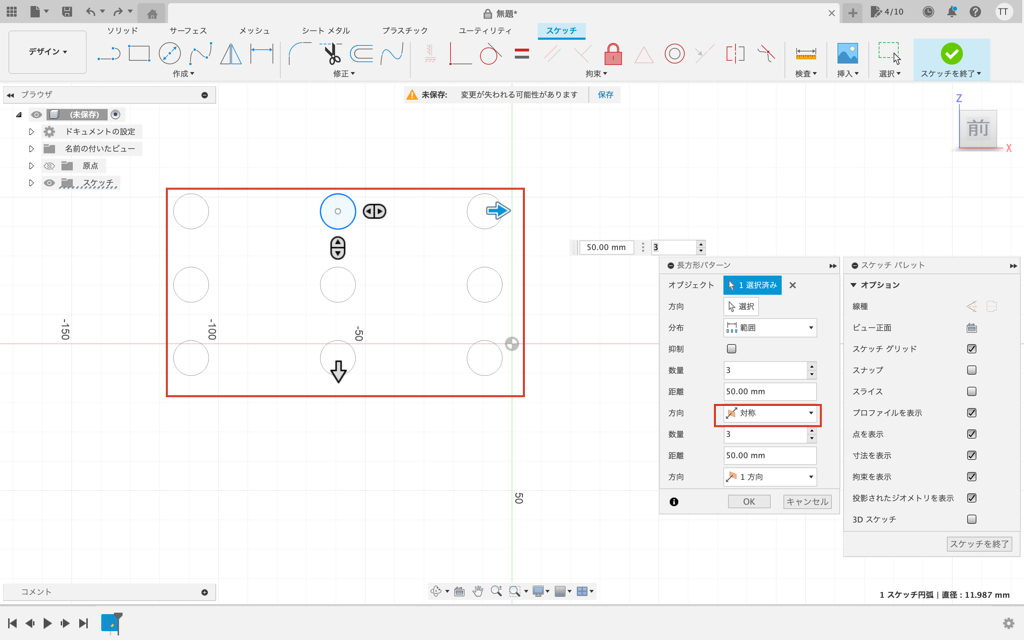Click the Redo arrow
Viewport: 1024px width, 640px height.
tap(118, 12)
